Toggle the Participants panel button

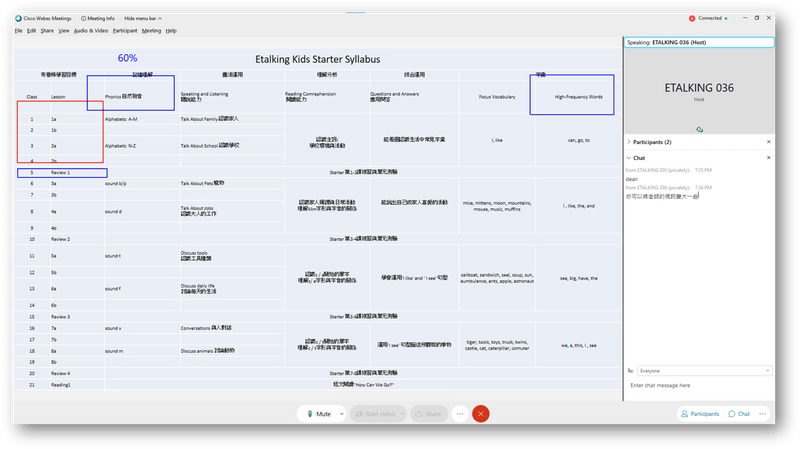[699, 413]
